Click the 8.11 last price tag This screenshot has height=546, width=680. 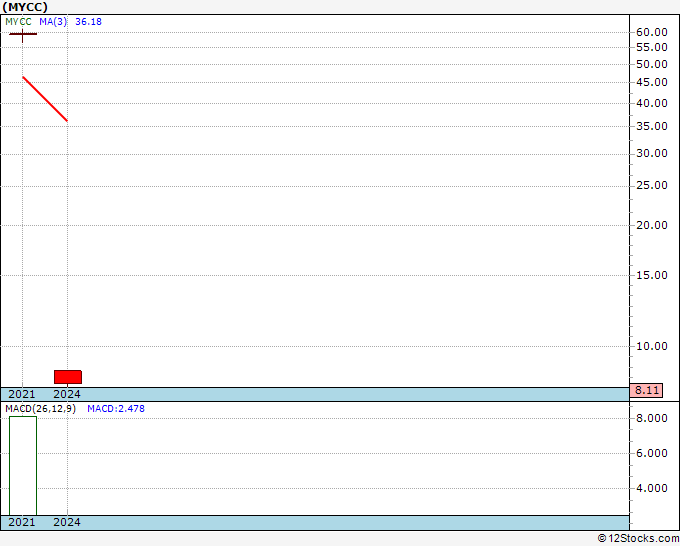646,390
